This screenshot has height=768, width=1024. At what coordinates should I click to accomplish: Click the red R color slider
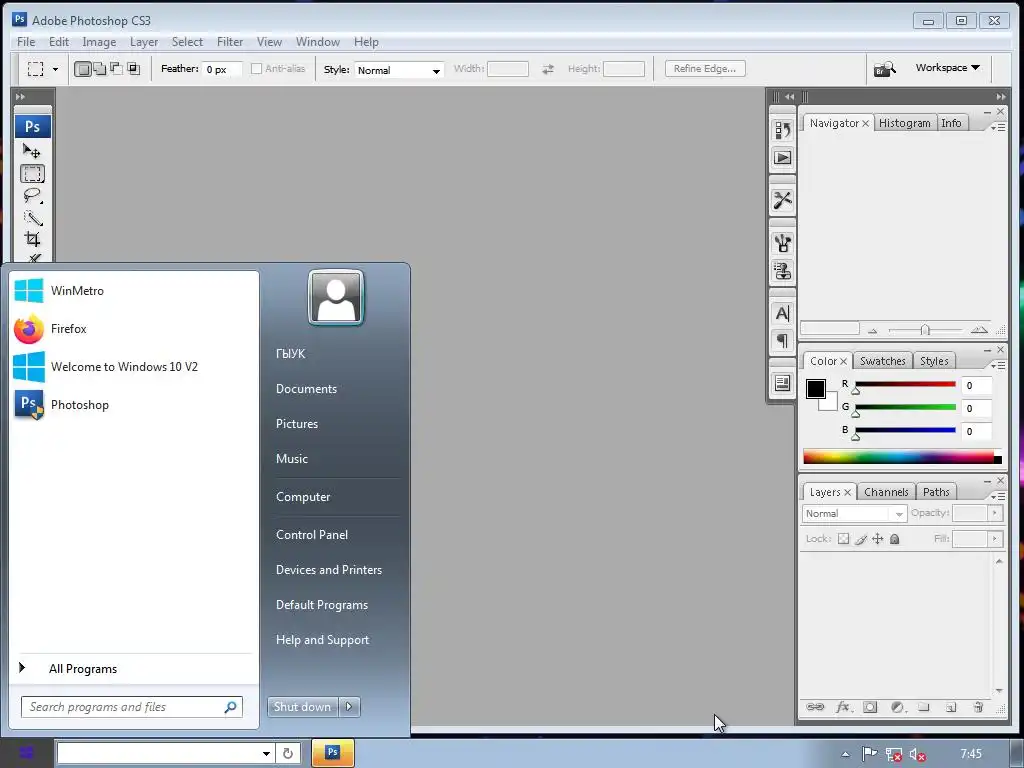click(x=905, y=384)
